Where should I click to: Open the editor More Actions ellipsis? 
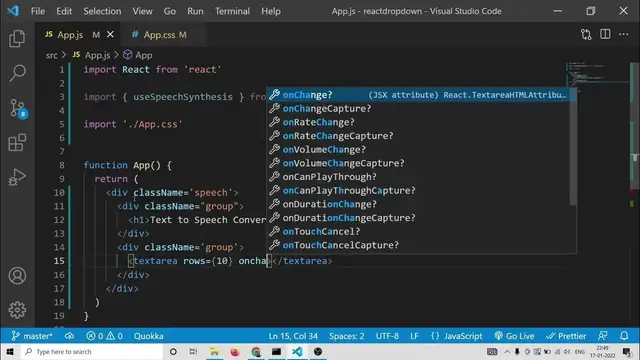click(624, 34)
